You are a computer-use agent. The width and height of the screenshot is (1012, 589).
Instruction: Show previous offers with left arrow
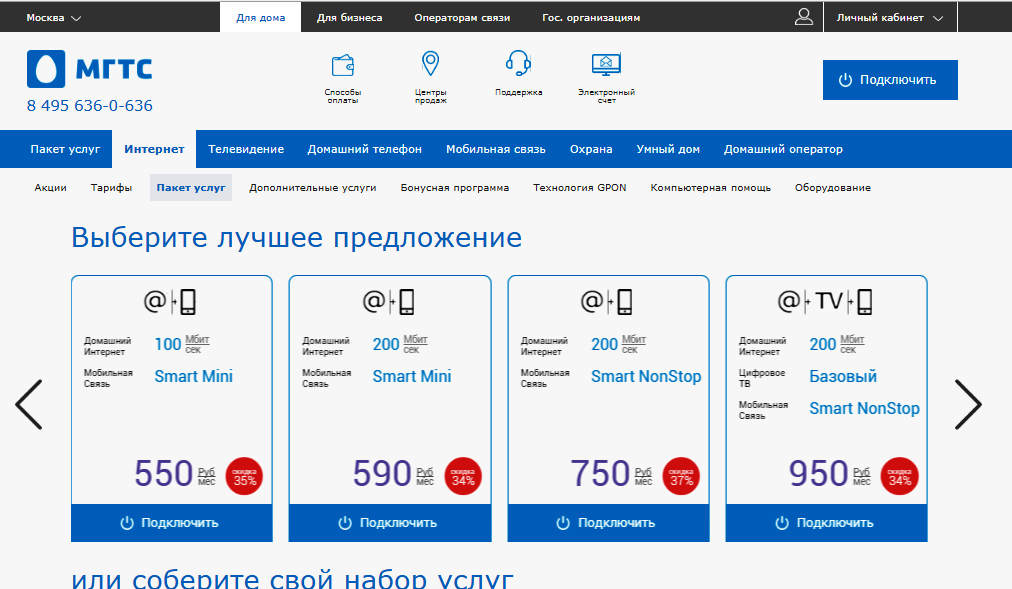click(29, 404)
